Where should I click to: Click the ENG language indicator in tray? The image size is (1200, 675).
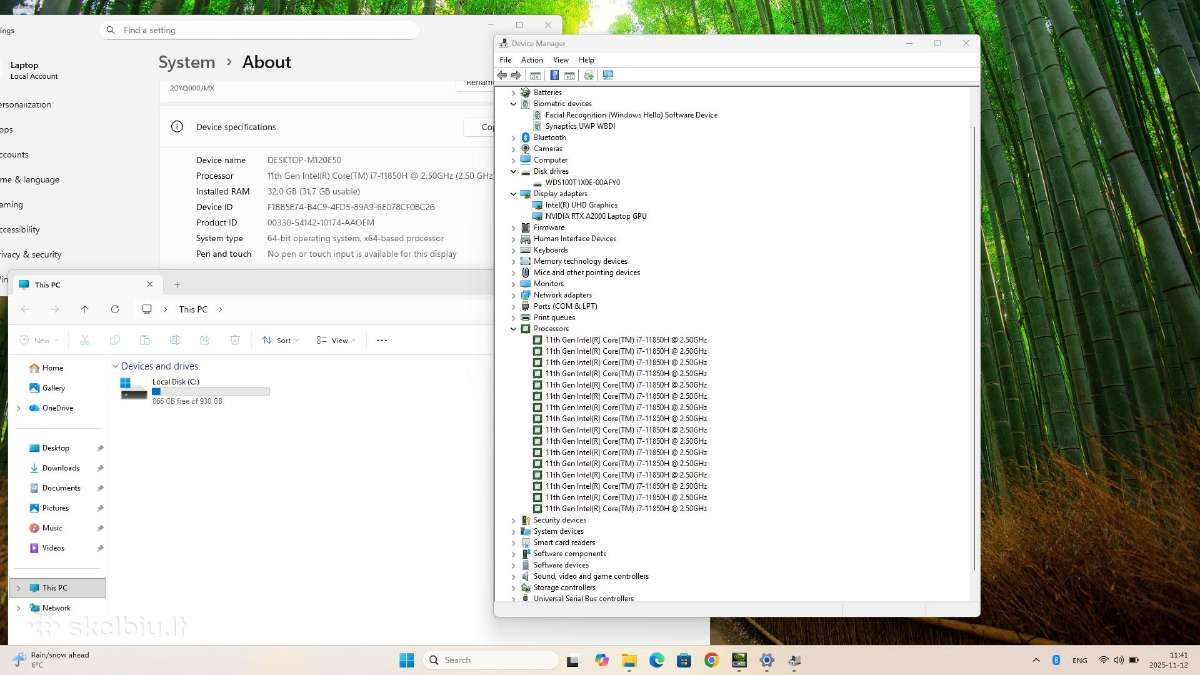1080,660
